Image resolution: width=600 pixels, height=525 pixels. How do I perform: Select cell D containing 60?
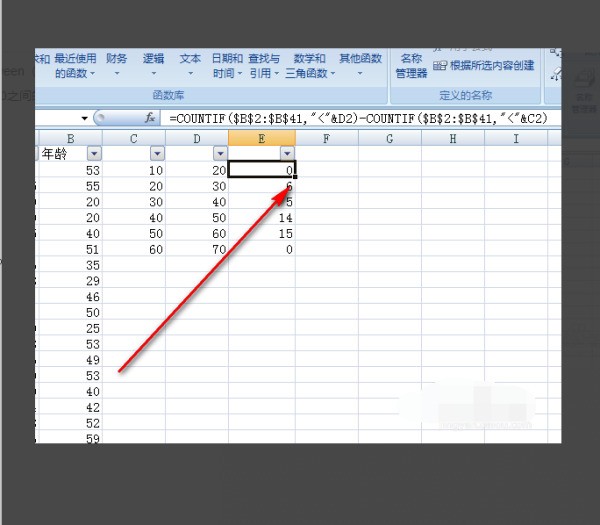click(x=197, y=233)
